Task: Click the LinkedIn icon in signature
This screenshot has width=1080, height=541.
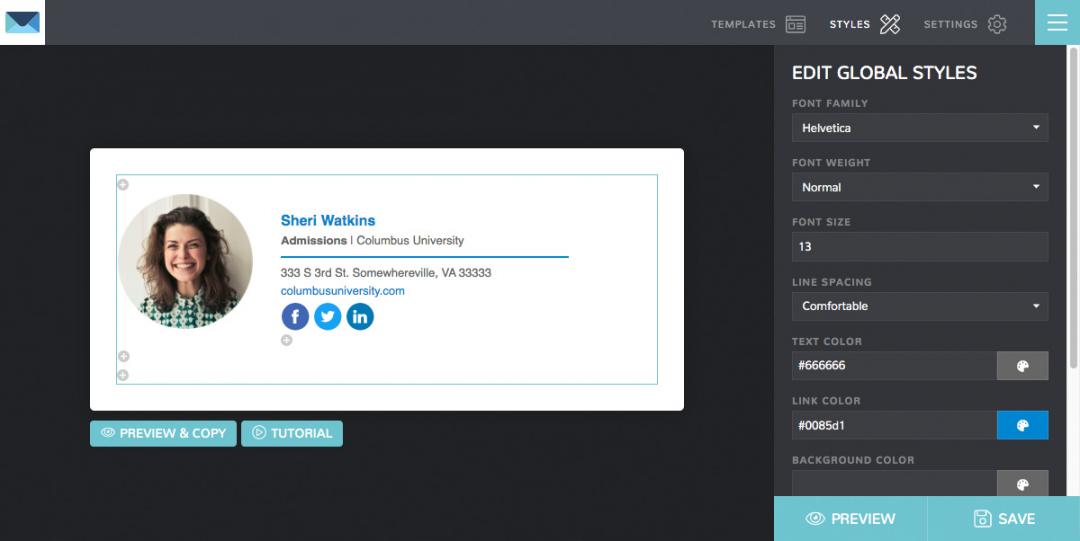Action: (360, 317)
